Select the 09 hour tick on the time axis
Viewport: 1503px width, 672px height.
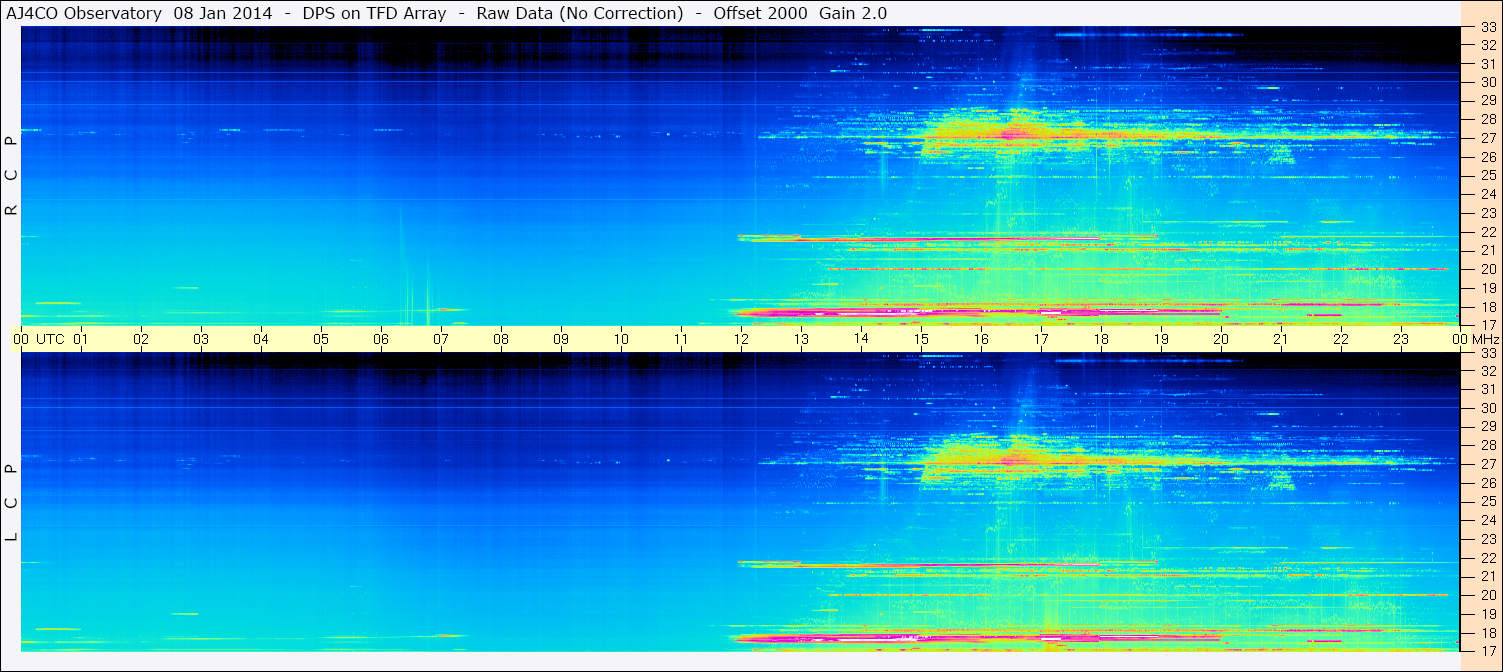[x=560, y=339]
